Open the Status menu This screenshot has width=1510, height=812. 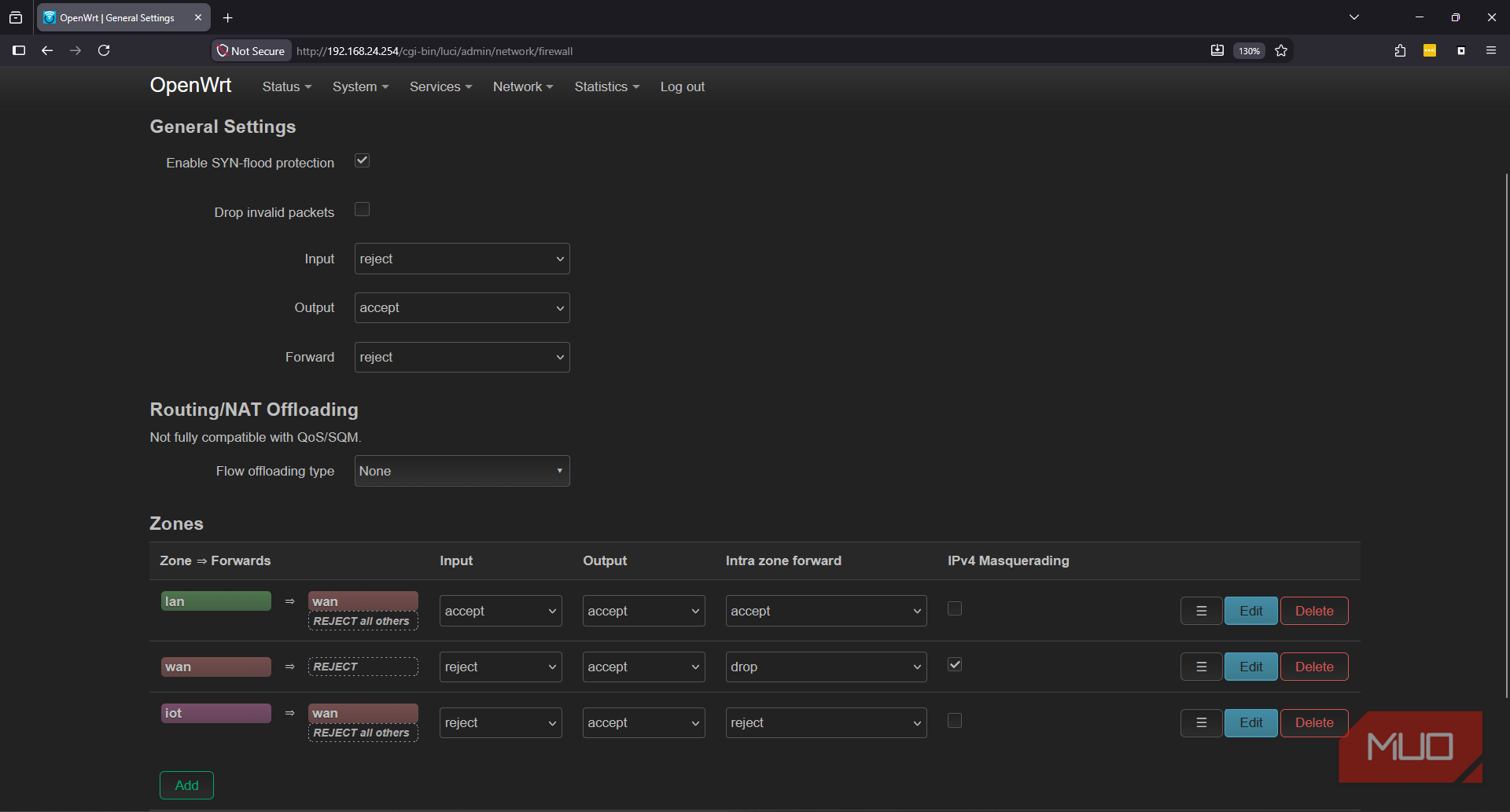pyautogui.click(x=287, y=86)
